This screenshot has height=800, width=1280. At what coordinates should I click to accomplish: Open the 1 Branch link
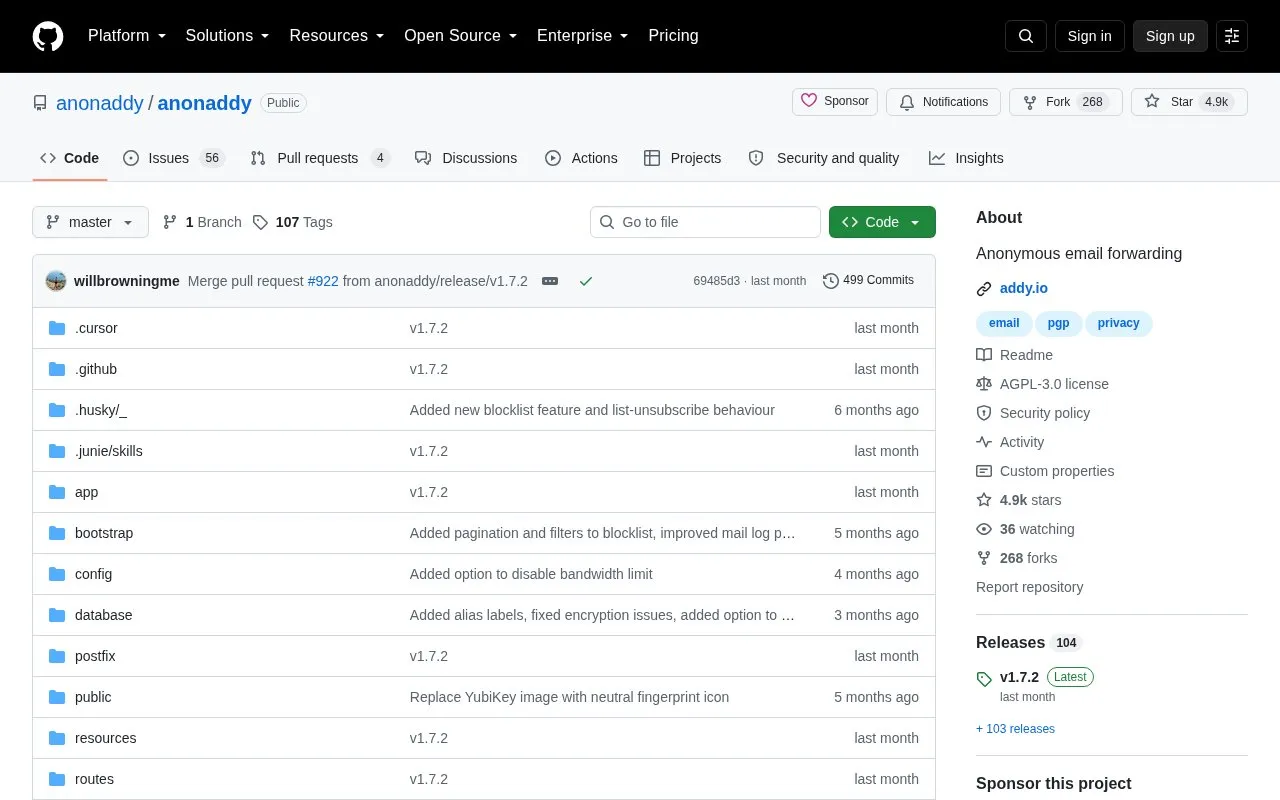click(x=202, y=222)
